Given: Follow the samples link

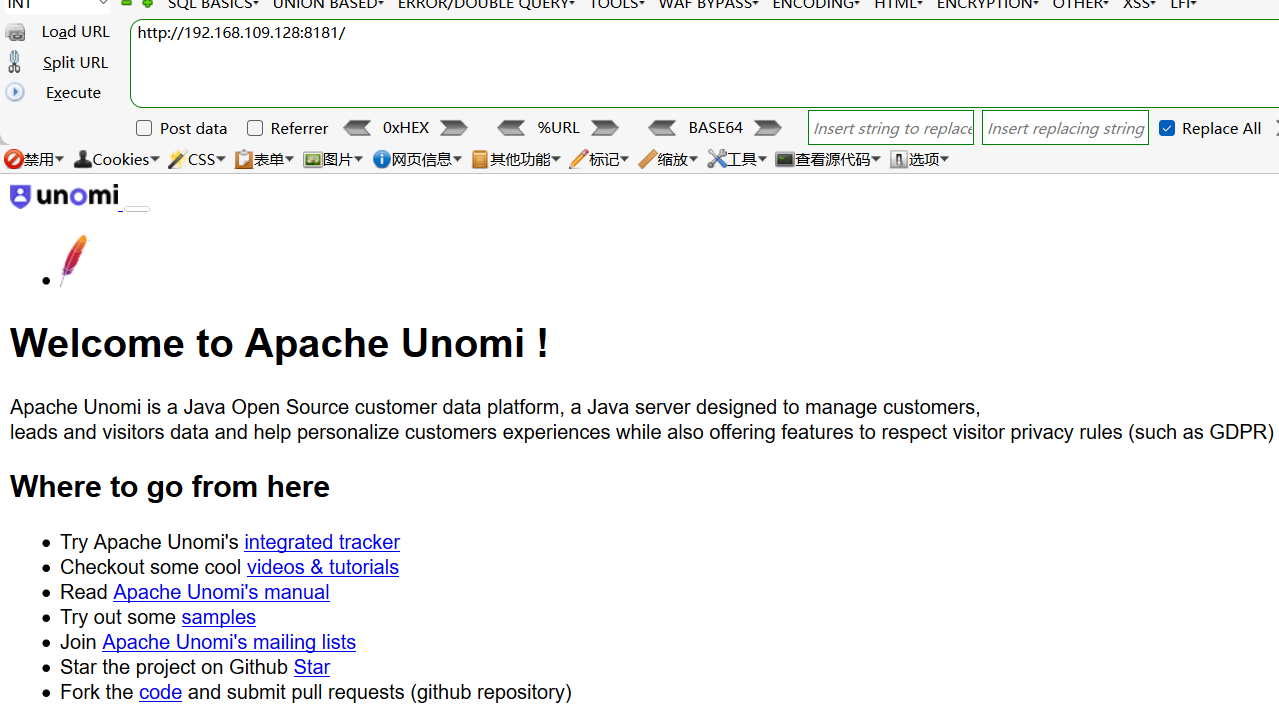Looking at the screenshot, I should coord(219,617).
